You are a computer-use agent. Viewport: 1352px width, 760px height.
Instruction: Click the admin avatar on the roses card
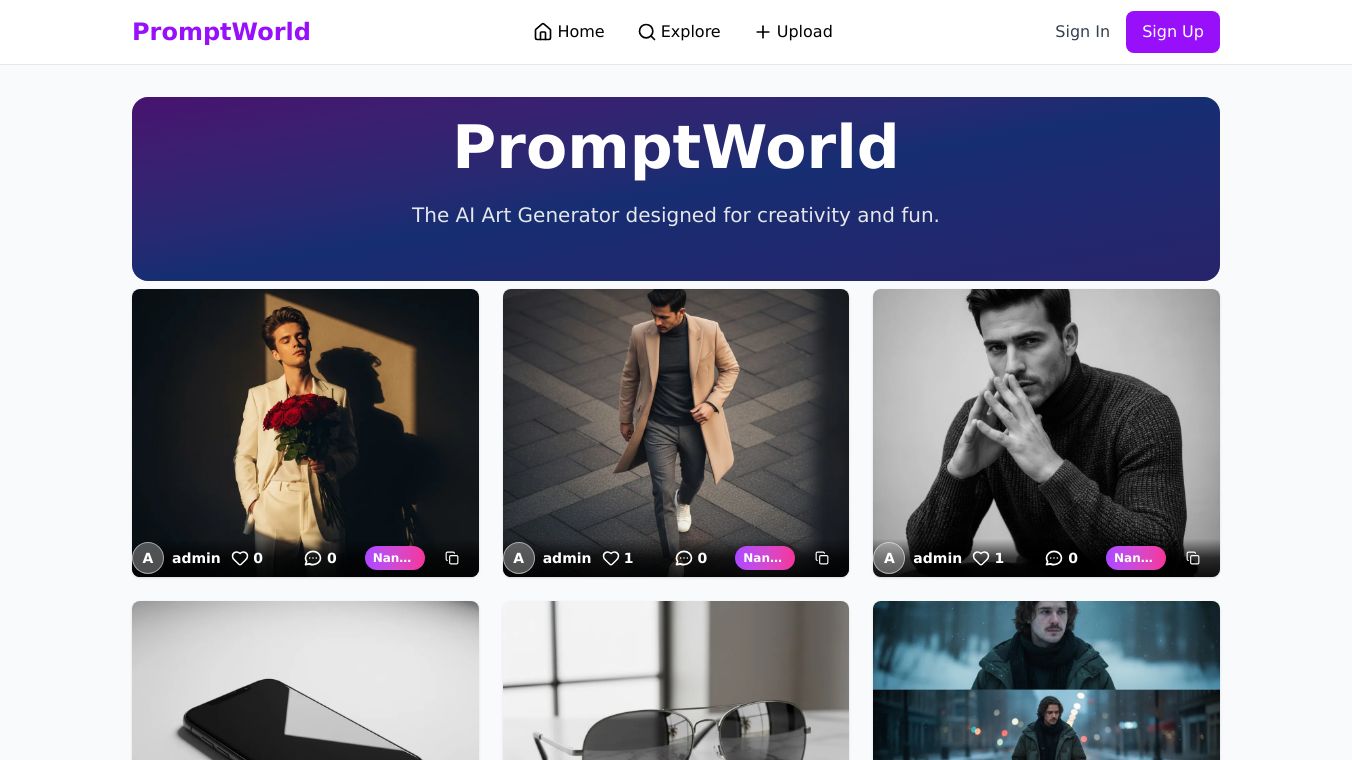(x=148, y=558)
